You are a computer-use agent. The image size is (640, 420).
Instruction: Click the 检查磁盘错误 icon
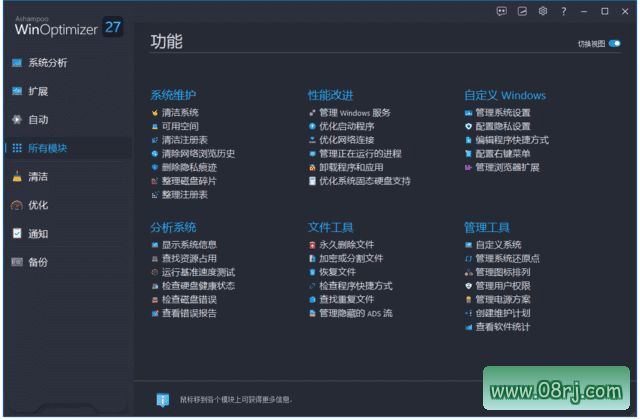(155, 300)
